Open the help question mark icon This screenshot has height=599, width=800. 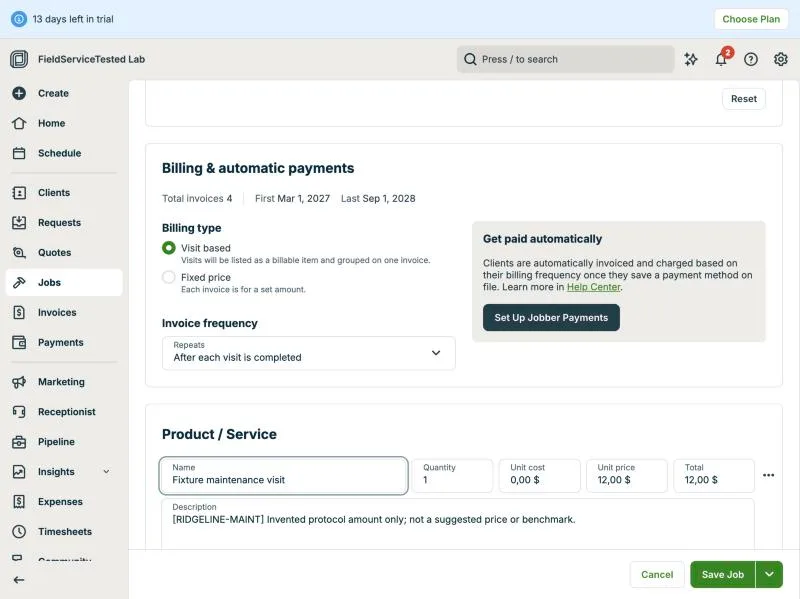coord(751,59)
